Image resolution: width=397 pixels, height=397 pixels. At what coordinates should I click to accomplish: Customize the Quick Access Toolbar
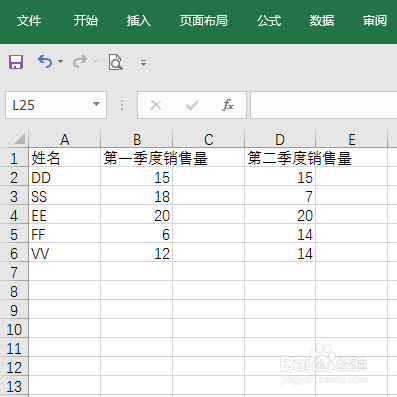pos(143,63)
